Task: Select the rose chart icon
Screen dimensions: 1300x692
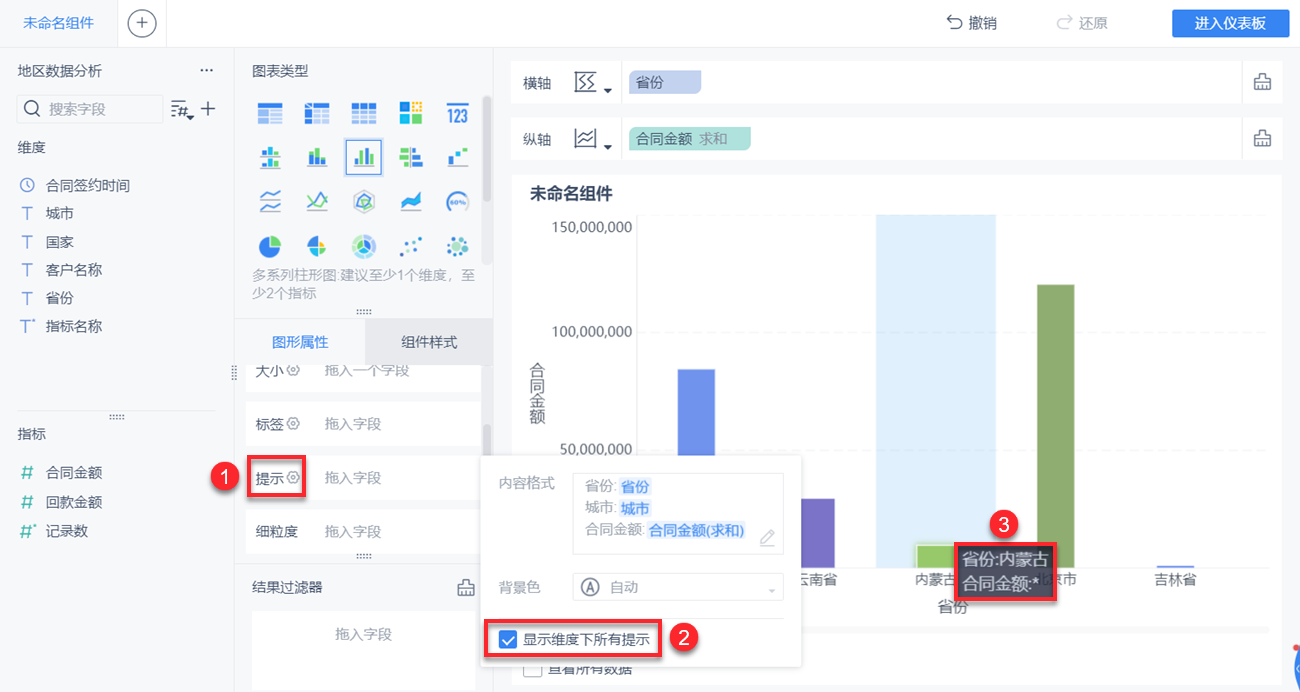Action: point(317,246)
